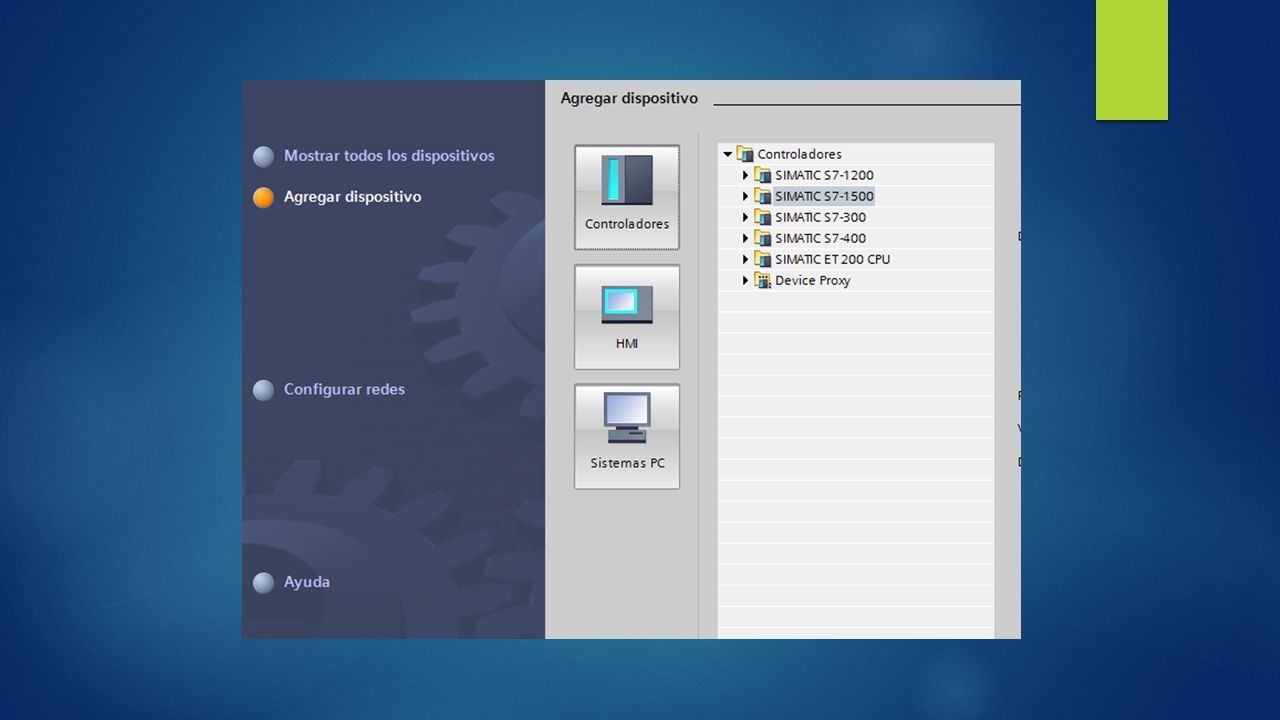The image size is (1280, 720).
Task: Click orange bullet beside Agregar dispositivo
Action: (263, 198)
